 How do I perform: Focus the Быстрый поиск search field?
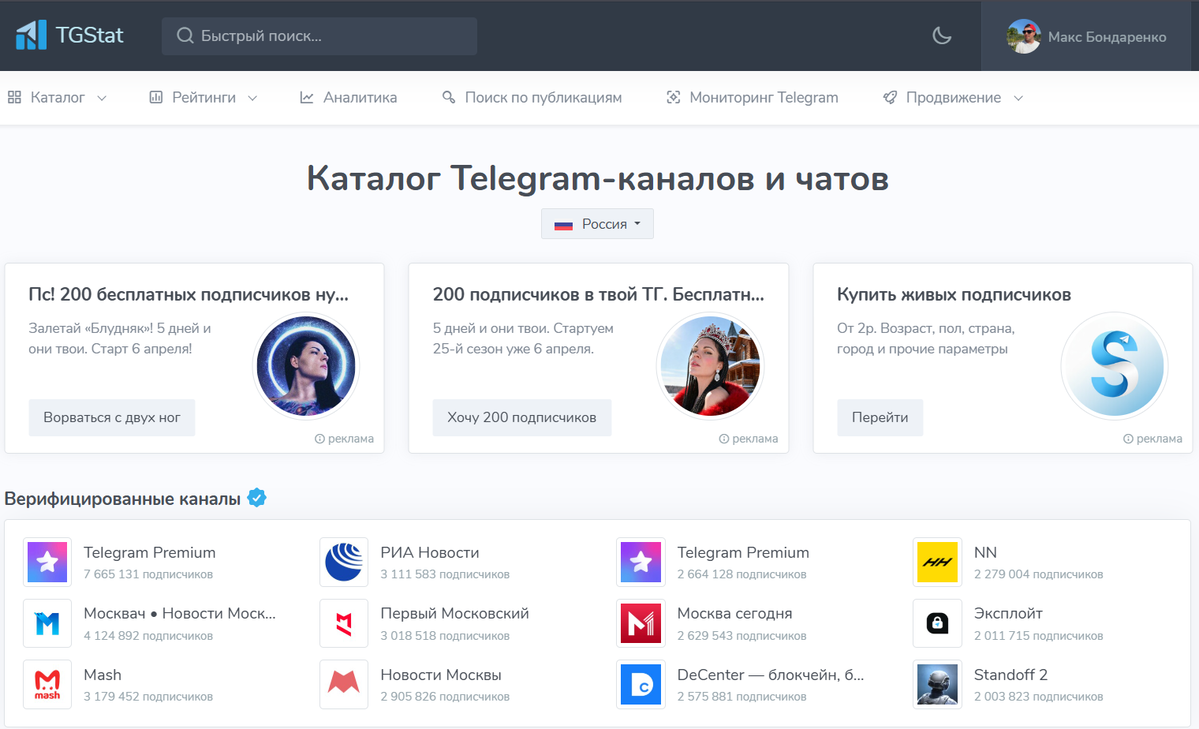(x=320, y=36)
